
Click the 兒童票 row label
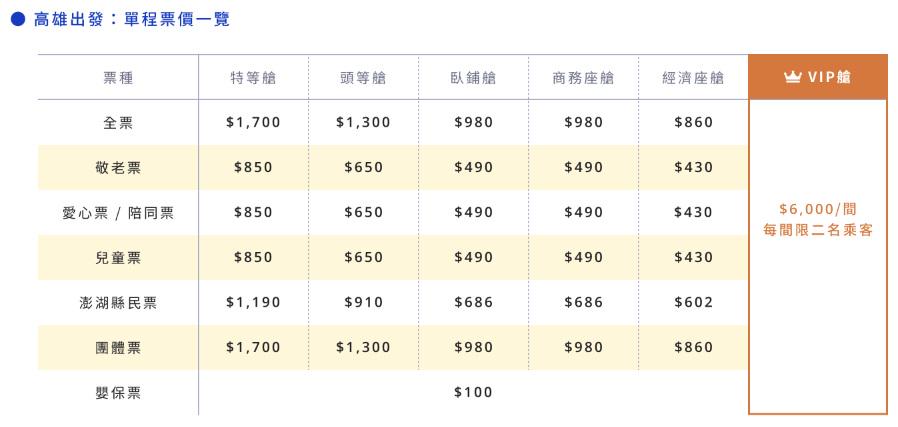(x=119, y=258)
